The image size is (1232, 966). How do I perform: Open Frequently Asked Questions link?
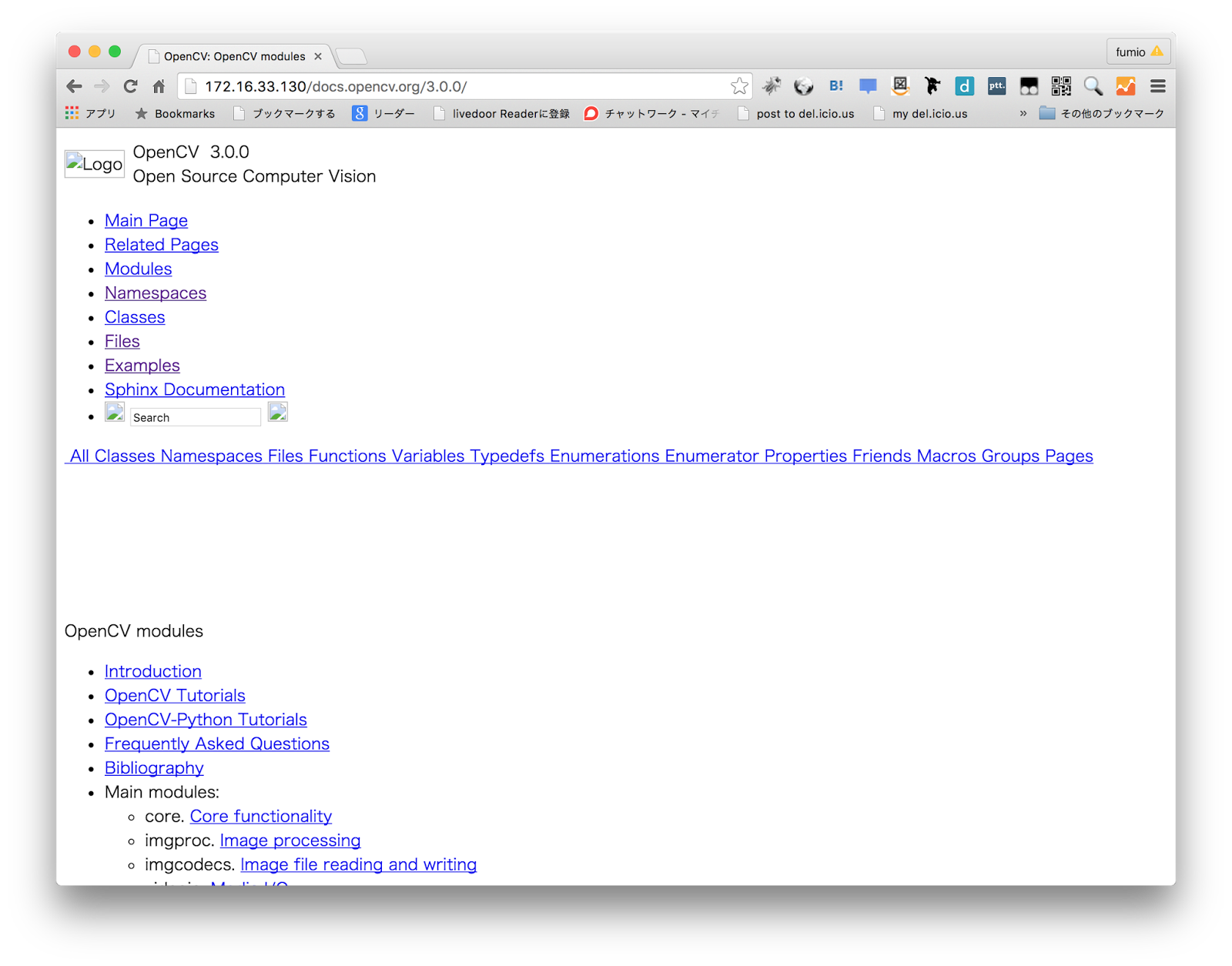coord(217,744)
